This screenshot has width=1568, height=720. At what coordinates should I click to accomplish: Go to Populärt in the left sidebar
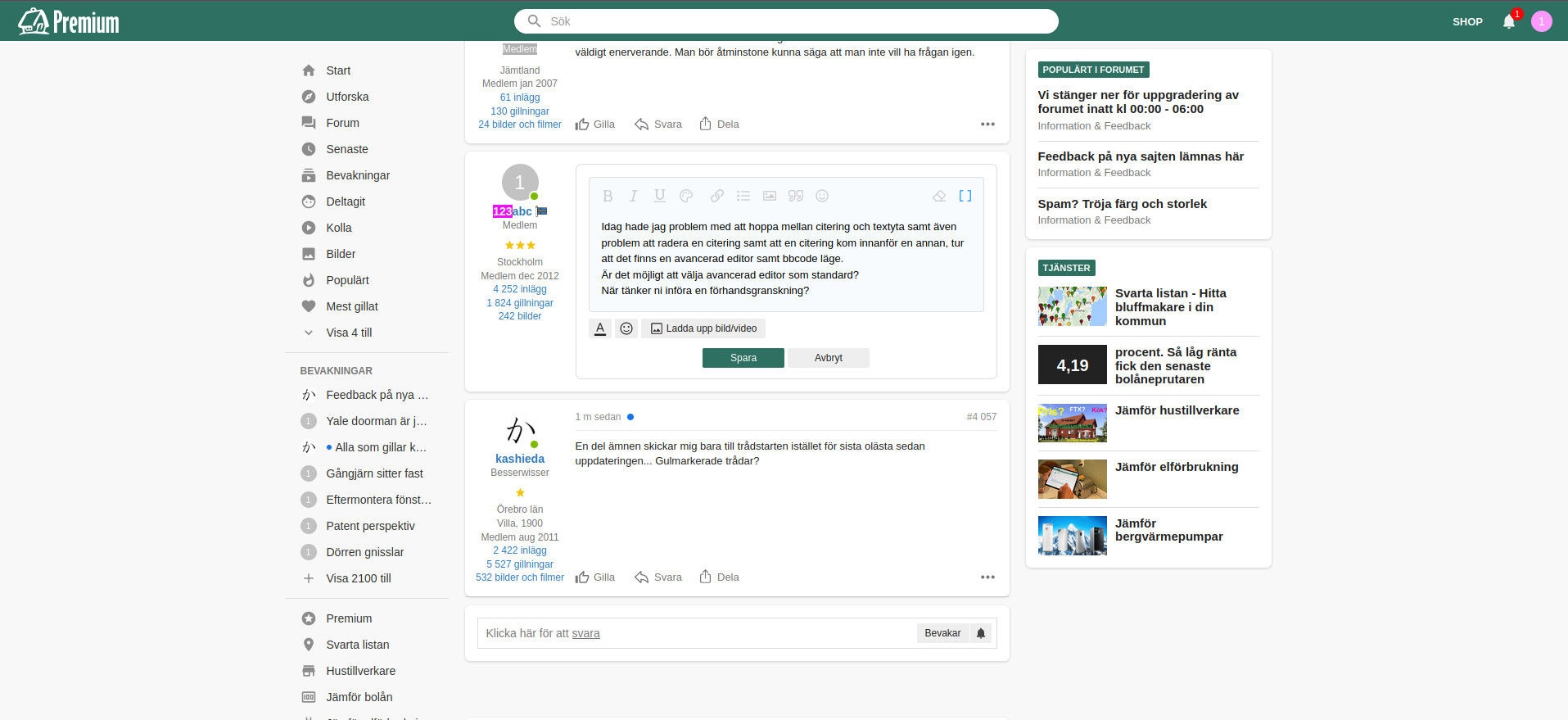[x=347, y=280]
